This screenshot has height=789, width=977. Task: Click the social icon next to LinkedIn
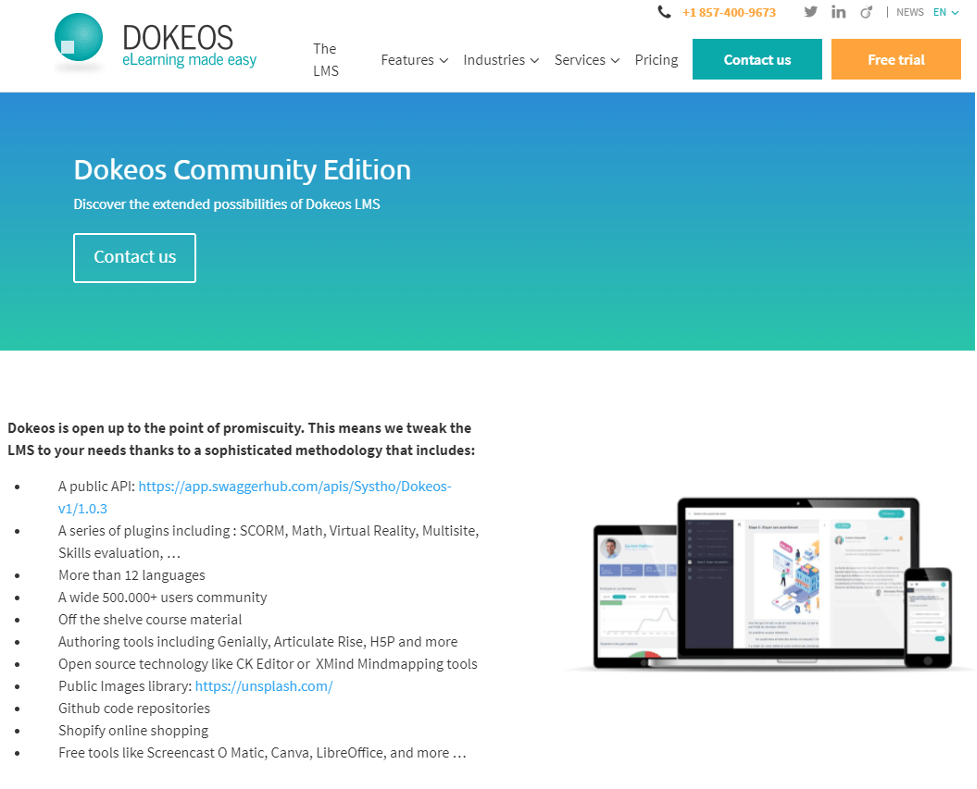click(x=865, y=12)
